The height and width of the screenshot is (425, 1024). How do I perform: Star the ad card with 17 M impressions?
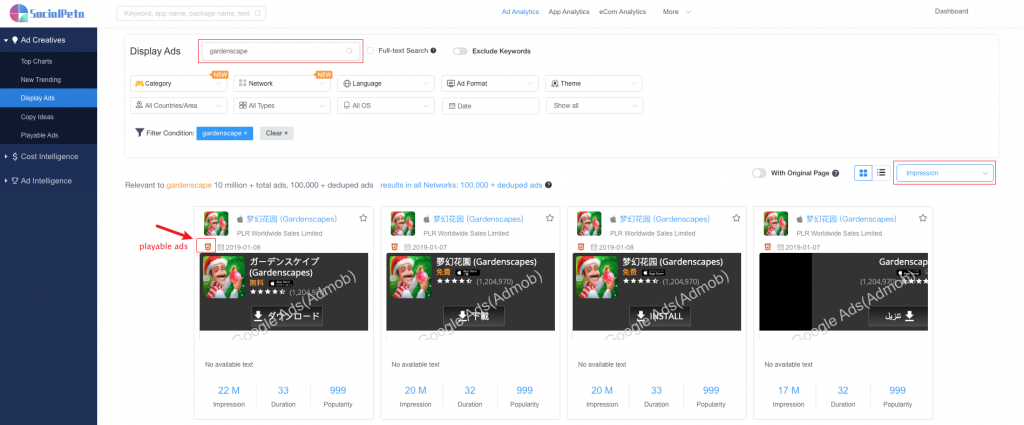923,218
